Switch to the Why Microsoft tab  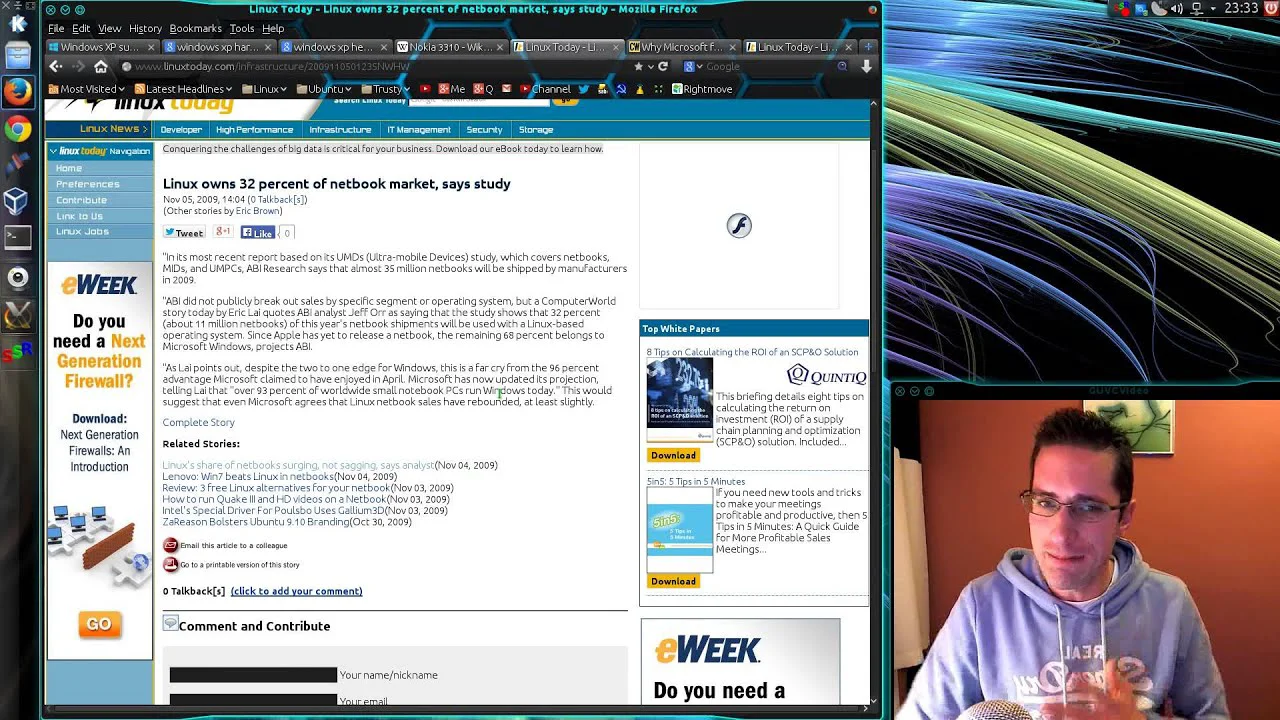[x=682, y=47]
